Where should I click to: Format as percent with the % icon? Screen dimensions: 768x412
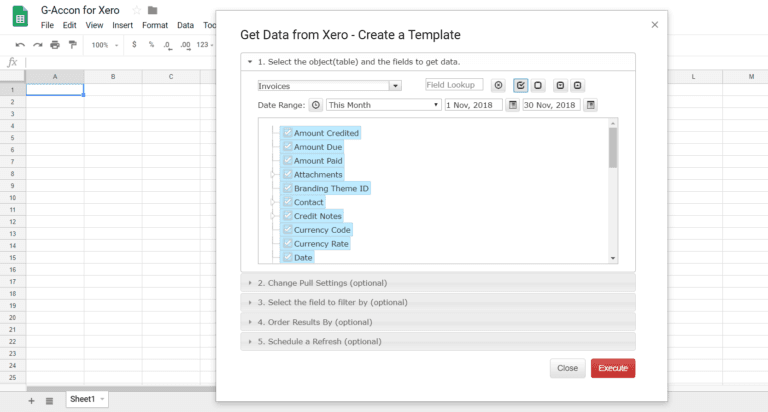(151, 45)
